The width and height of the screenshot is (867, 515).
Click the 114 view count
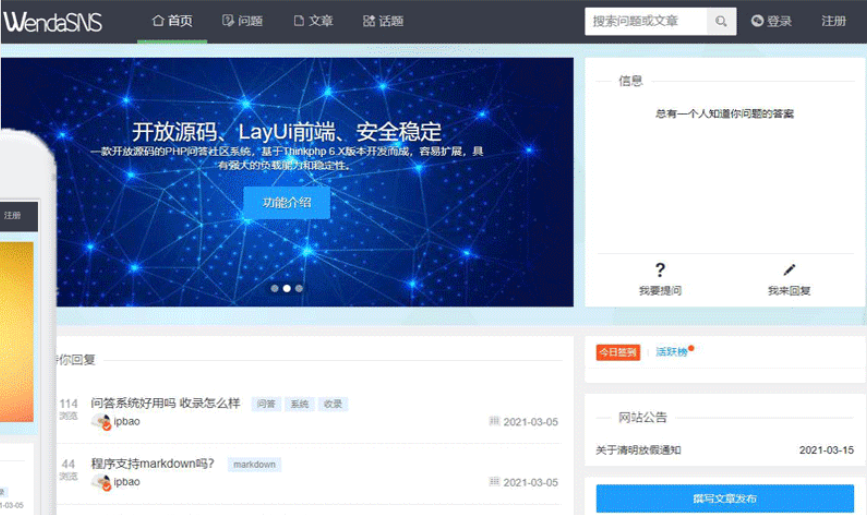click(69, 403)
